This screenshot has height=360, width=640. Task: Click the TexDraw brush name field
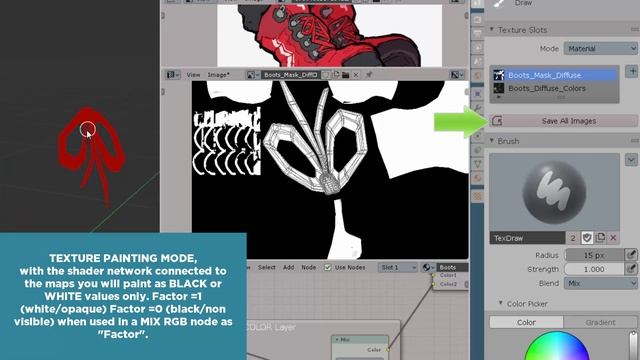[527, 238]
